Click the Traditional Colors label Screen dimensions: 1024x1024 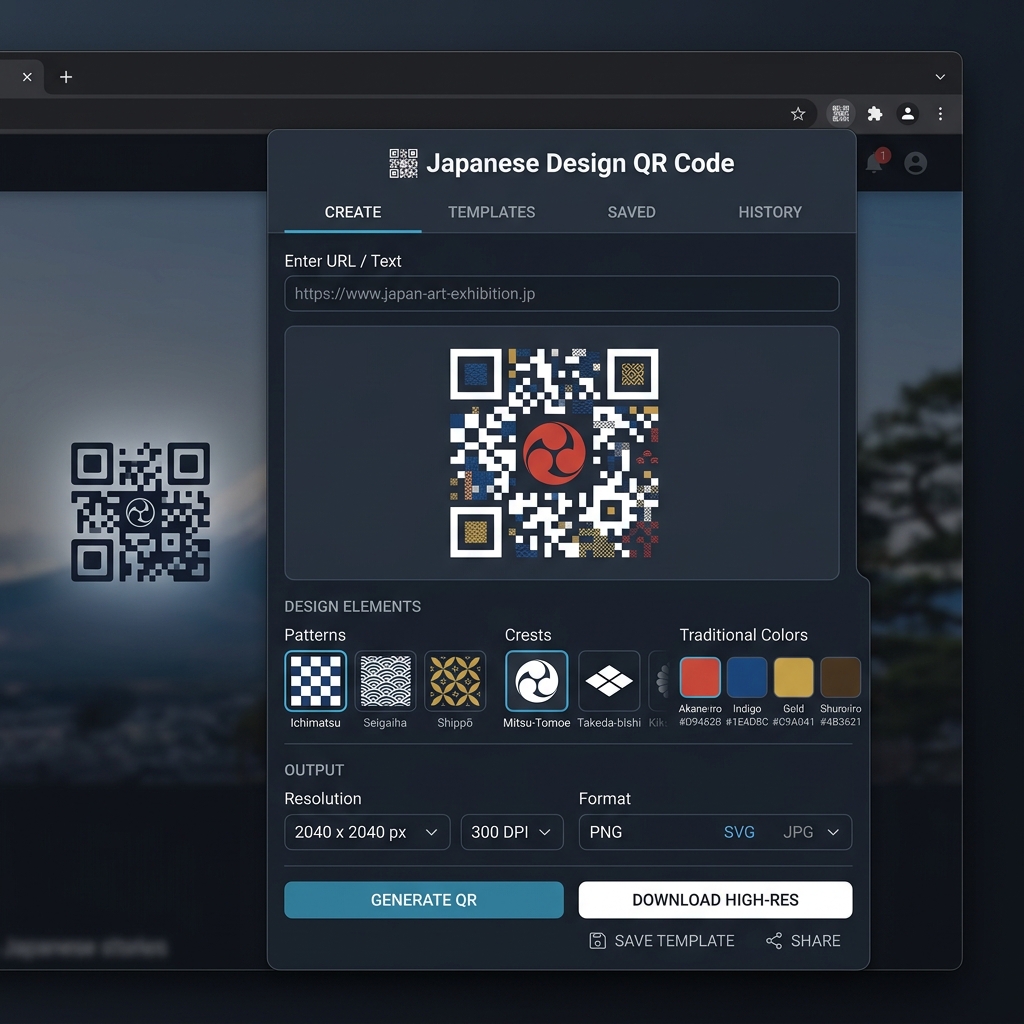[x=743, y=635]
